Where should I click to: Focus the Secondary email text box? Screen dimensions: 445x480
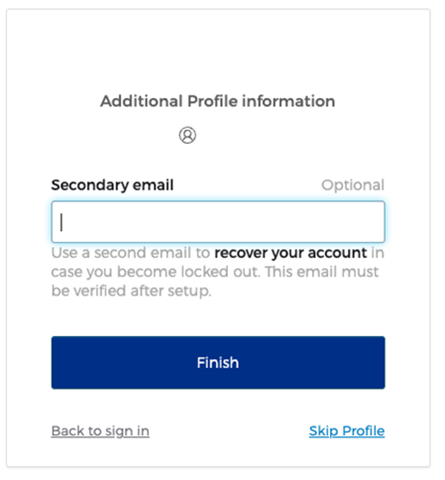click(x=218, y=222)
